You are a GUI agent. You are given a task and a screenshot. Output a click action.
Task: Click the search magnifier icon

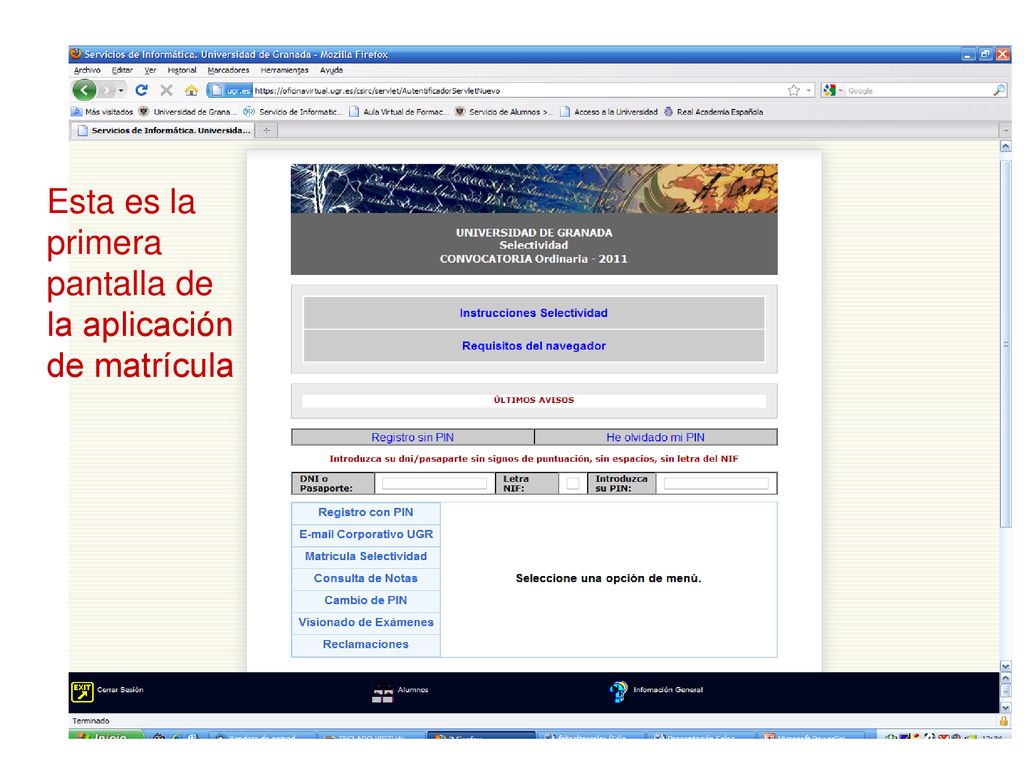click(999, 91)
